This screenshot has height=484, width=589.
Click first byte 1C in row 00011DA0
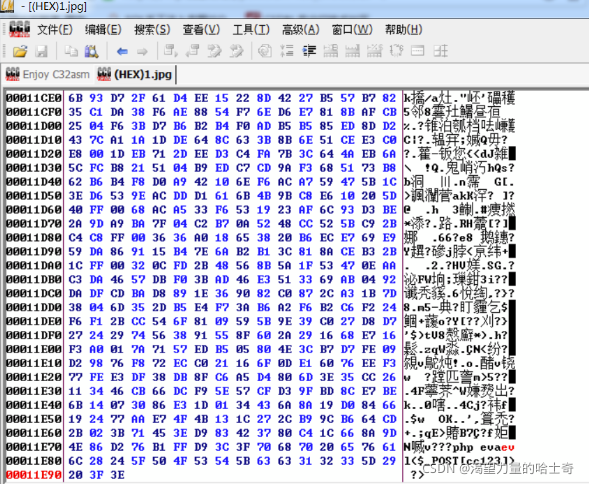coord(75,266)
